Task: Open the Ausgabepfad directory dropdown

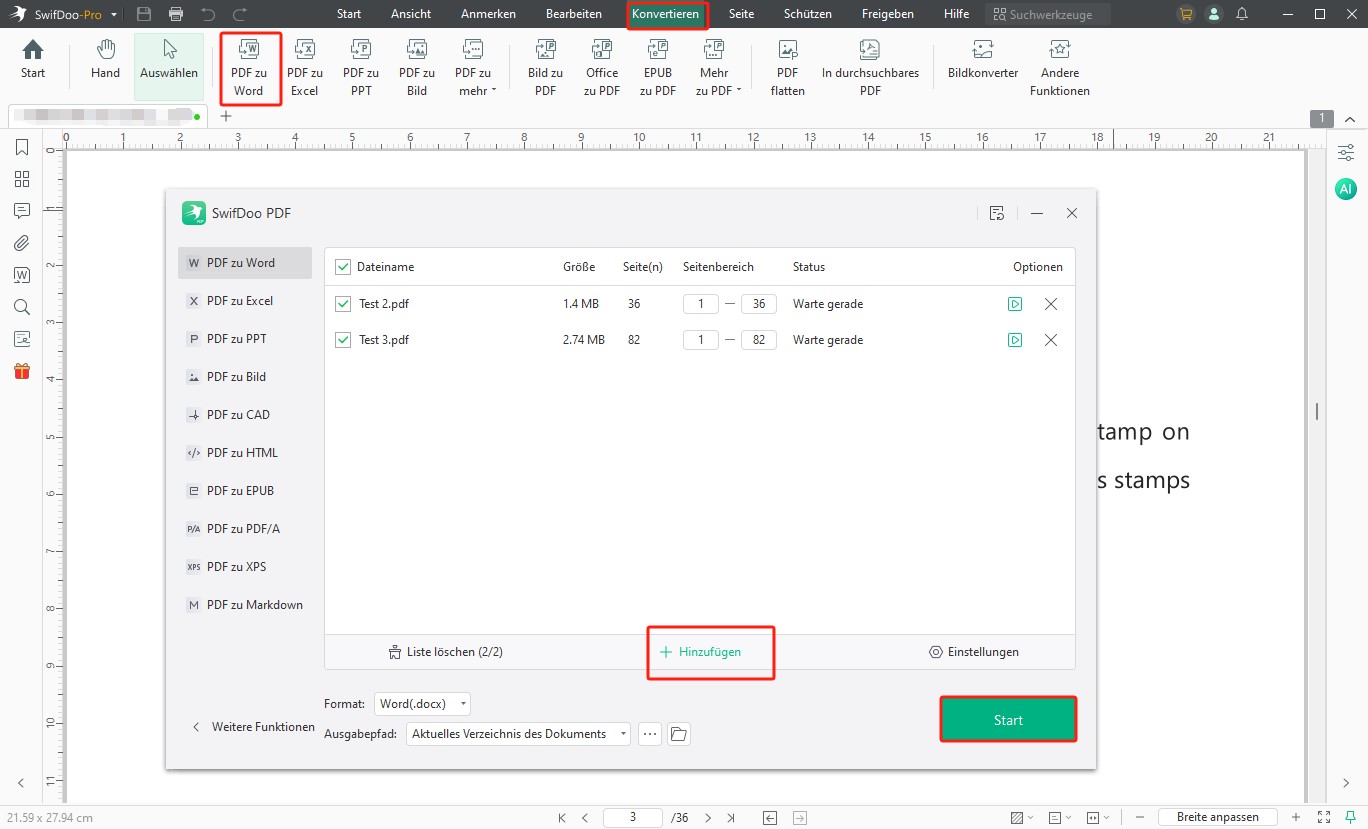Action: [x=518, y=734]
